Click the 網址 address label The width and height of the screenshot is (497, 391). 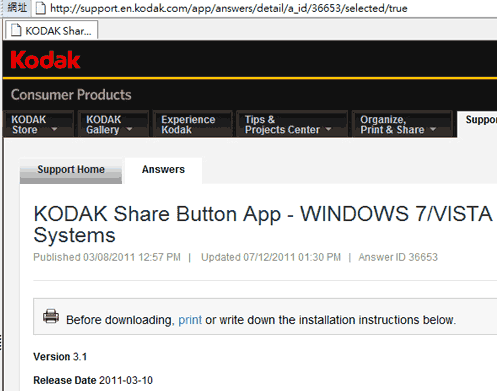click(x=17, y=7)
